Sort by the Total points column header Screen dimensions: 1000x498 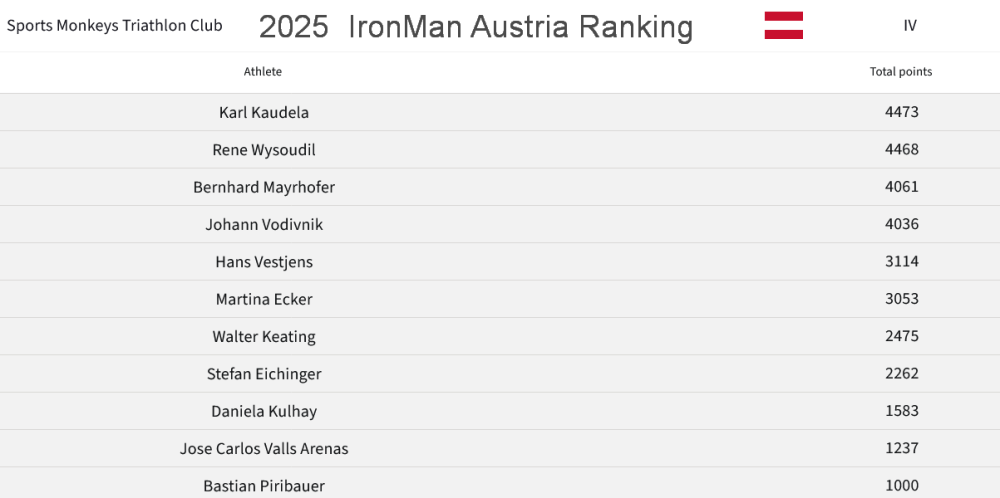pyautogui.click(x=901, y=72)
